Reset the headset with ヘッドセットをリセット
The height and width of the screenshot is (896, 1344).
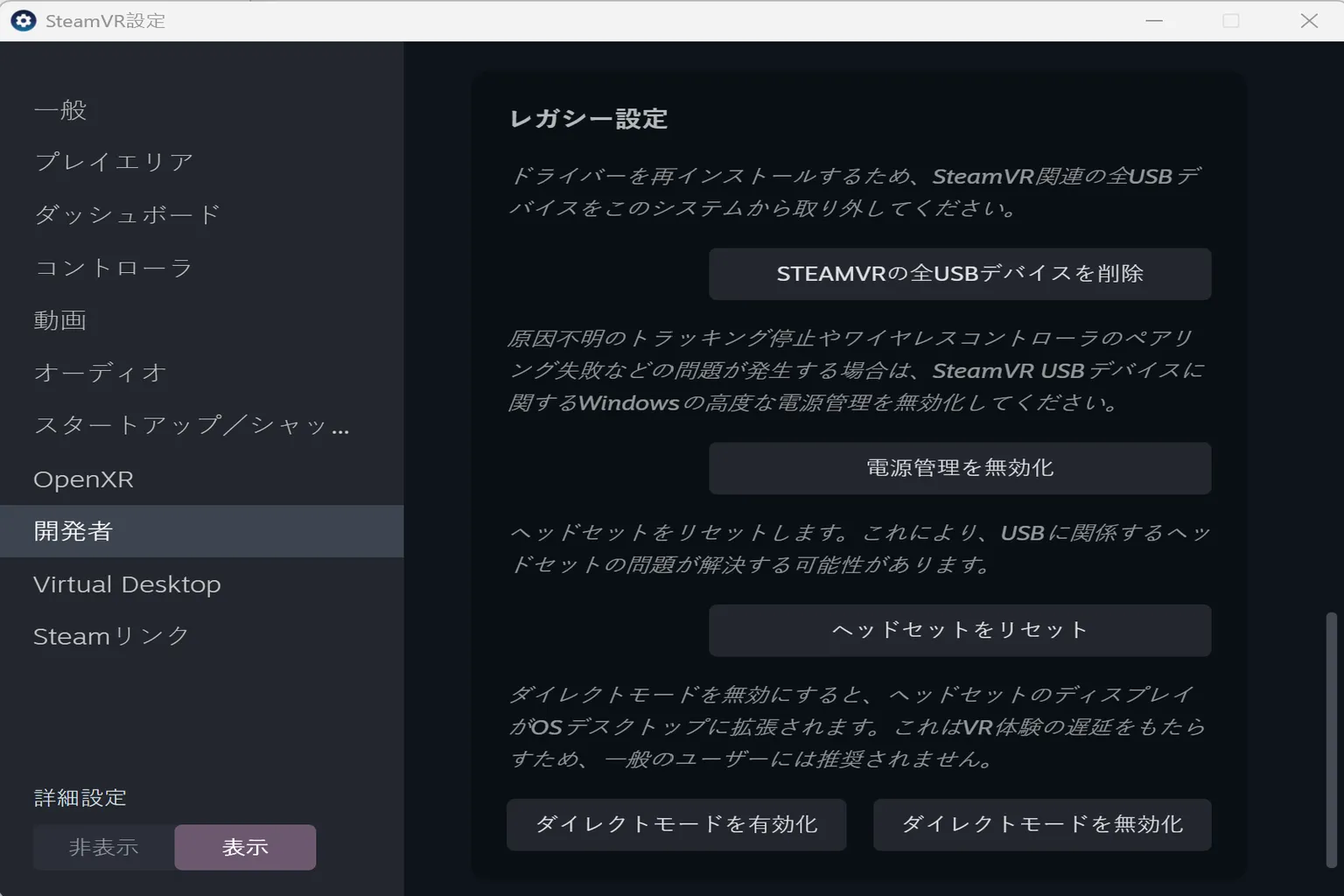tap(960, 629)
